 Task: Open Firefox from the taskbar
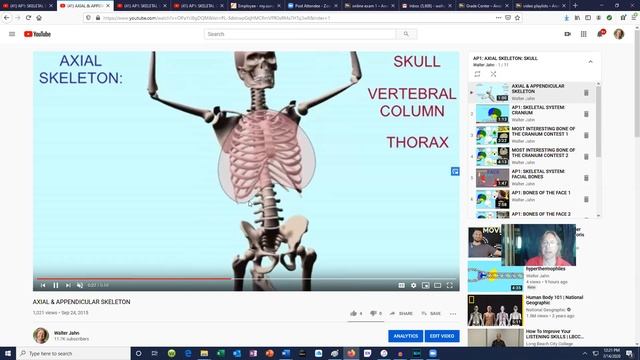point(351,353)
